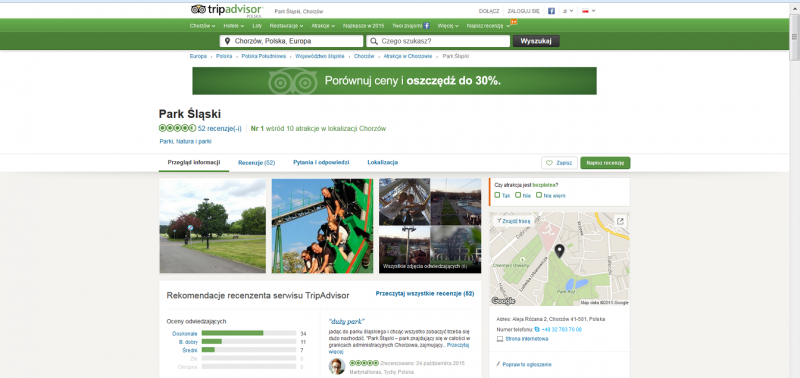Open the Loty menu item

coord(257,26)
